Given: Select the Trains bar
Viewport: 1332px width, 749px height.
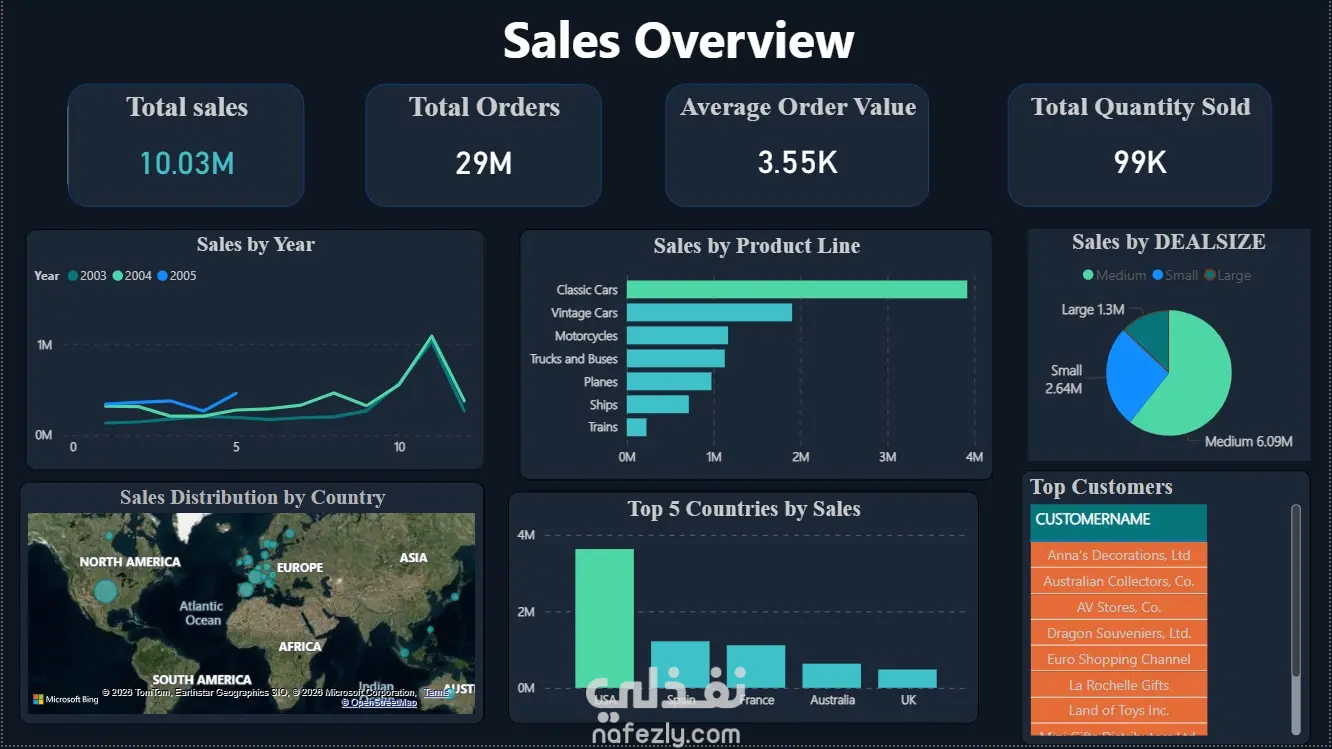Looking at the screenshot, I should [637, 427].
